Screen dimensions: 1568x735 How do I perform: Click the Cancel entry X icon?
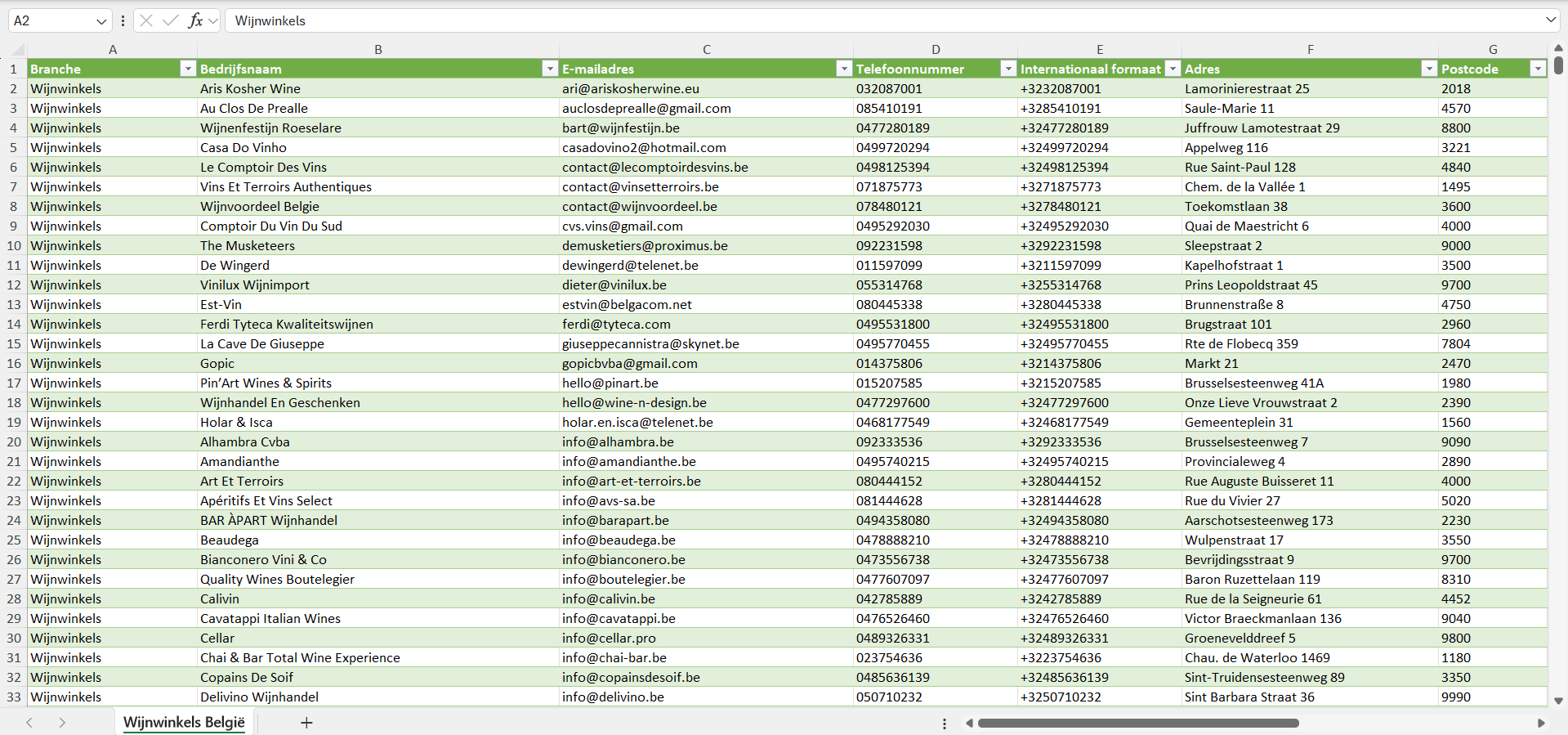(146, 20)
